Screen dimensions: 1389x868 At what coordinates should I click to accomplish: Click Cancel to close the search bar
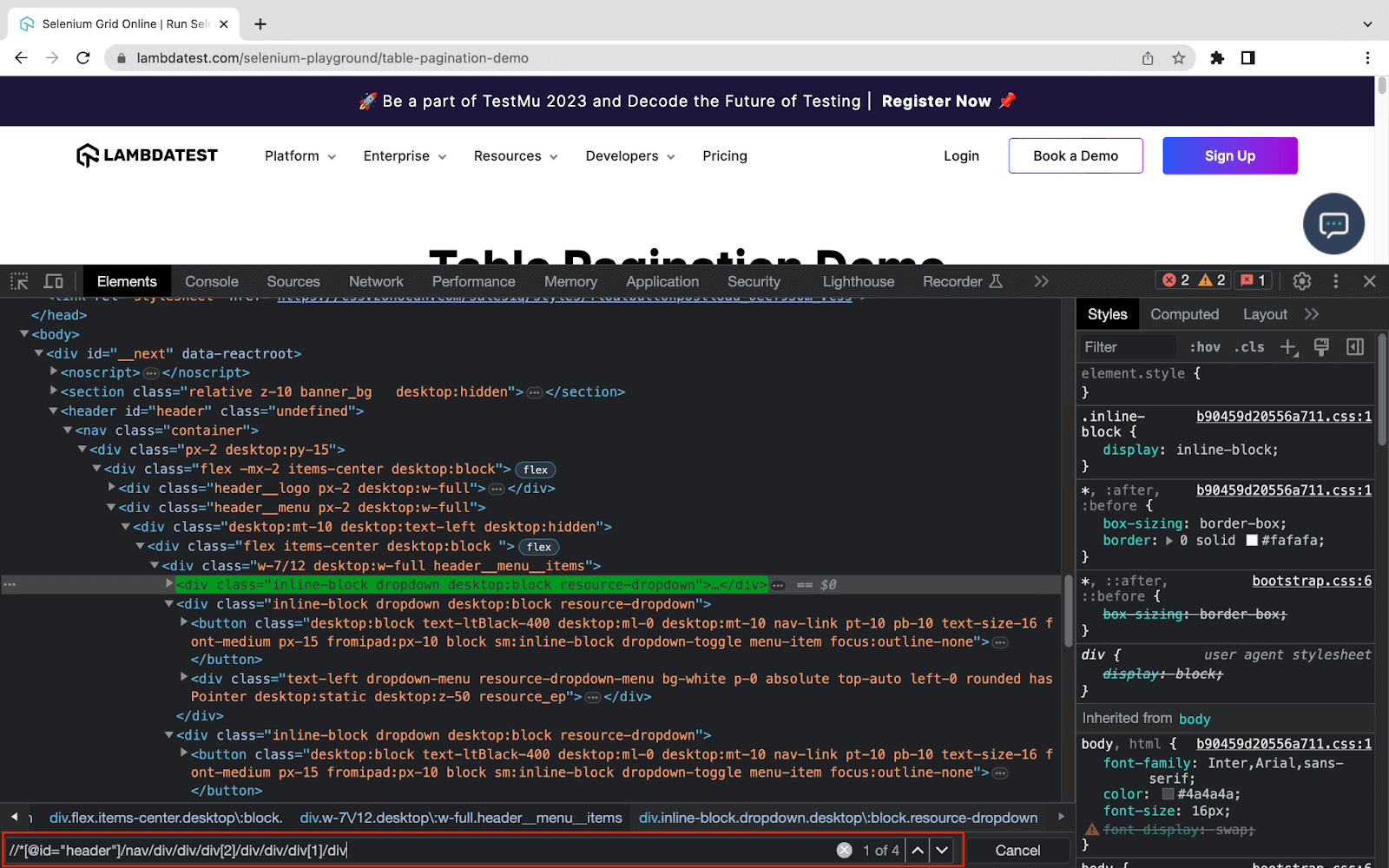(x=1017, y=851)
